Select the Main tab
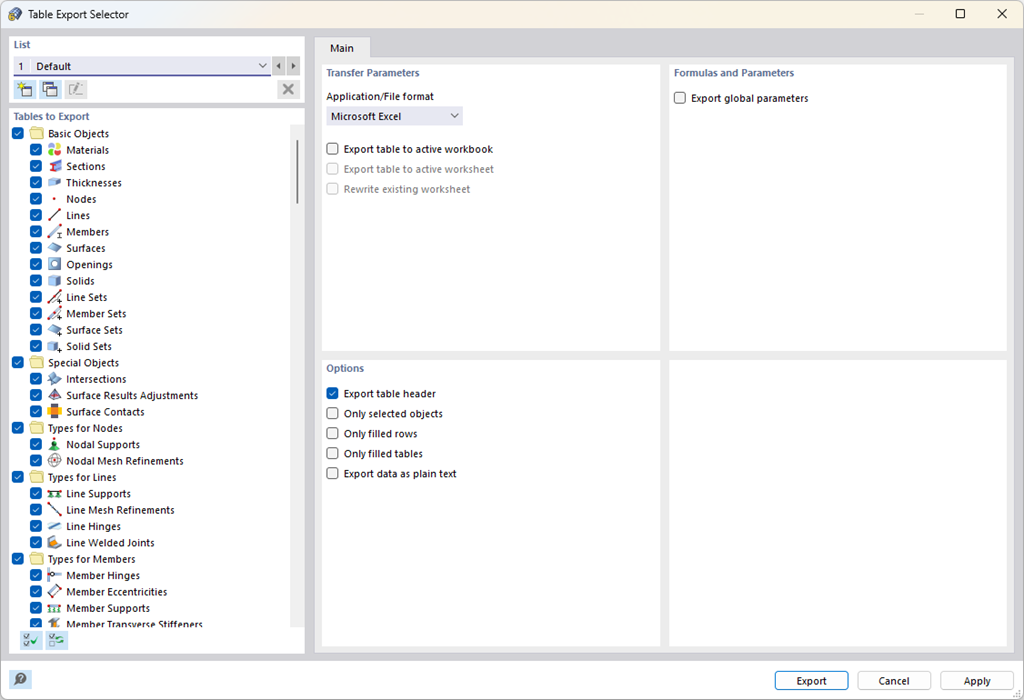Viewport: 1024px width, 700px height. coord(342,47)
